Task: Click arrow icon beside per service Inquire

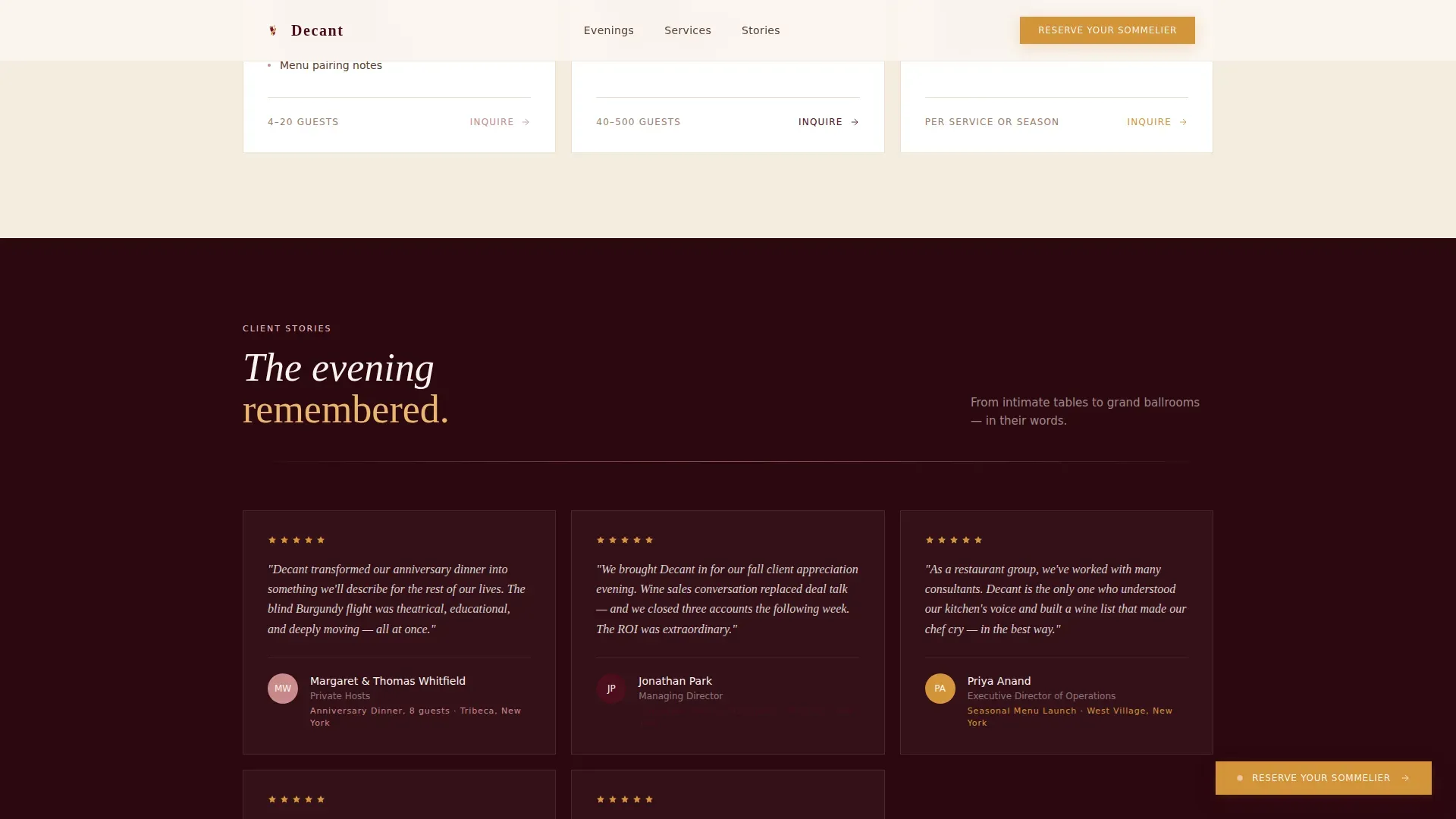Action: tap(1183, 122)
